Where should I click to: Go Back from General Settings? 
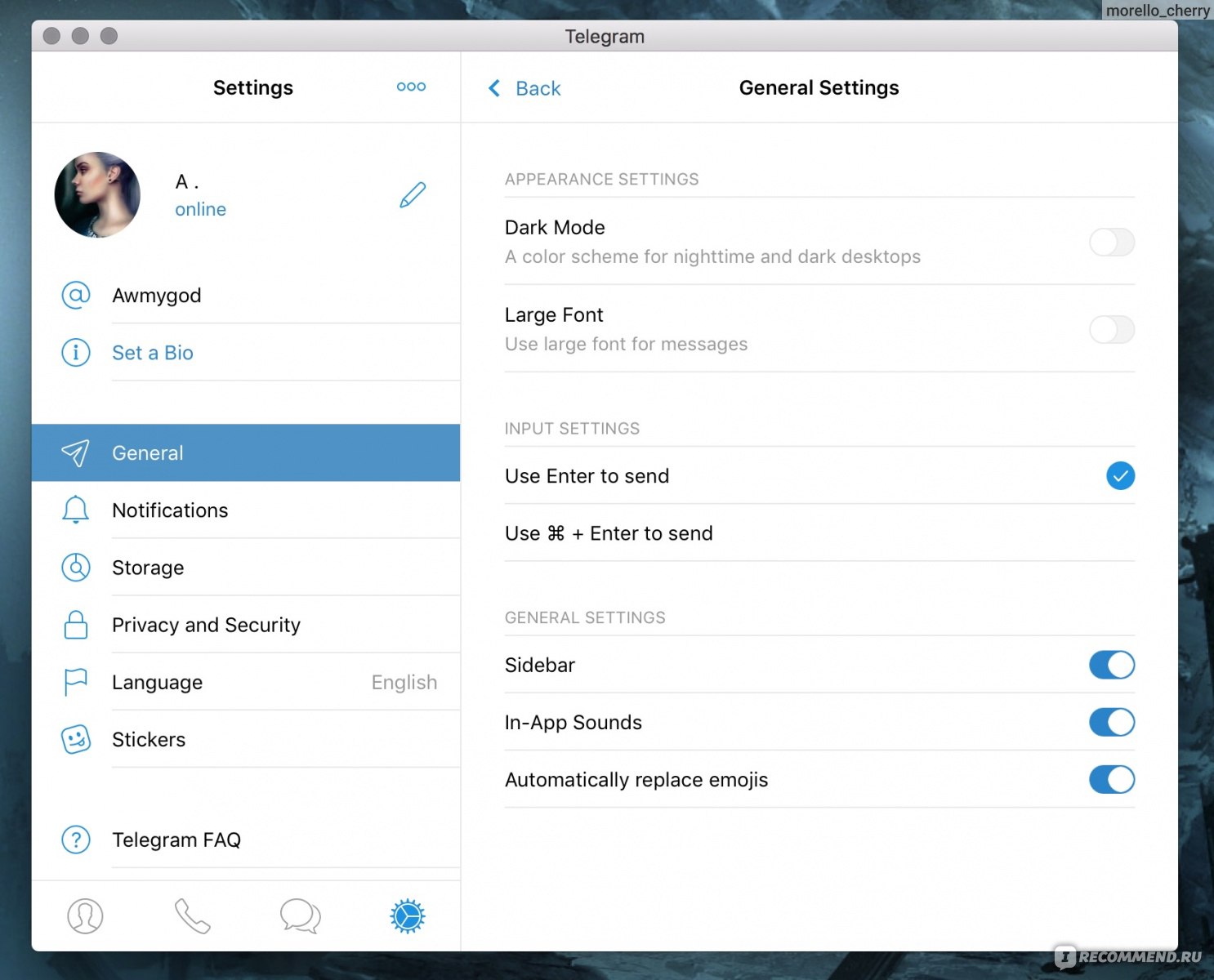tap(524, 88)
